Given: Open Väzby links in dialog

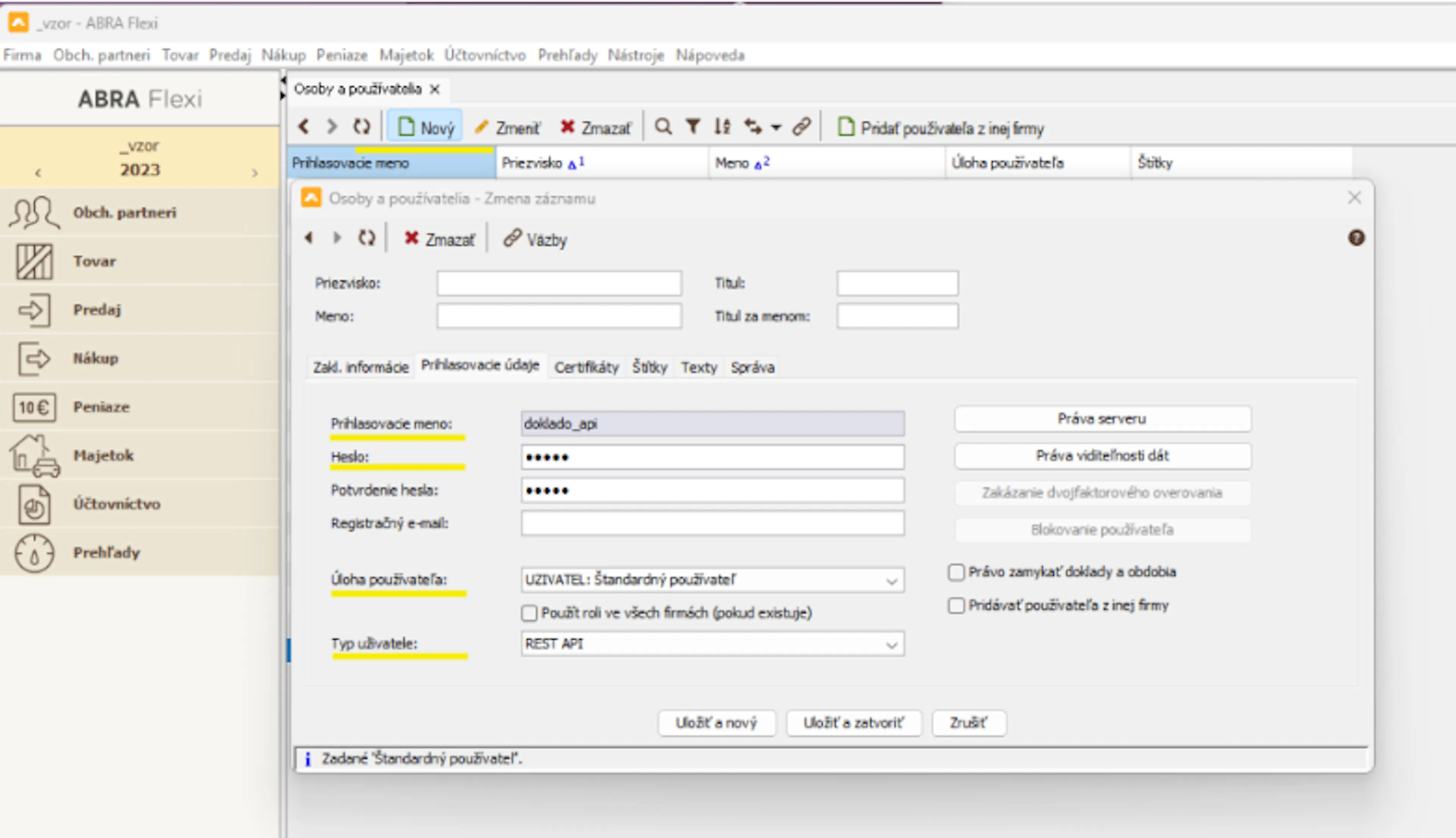Looking at the screenshot, I should [x=535, y=239].
